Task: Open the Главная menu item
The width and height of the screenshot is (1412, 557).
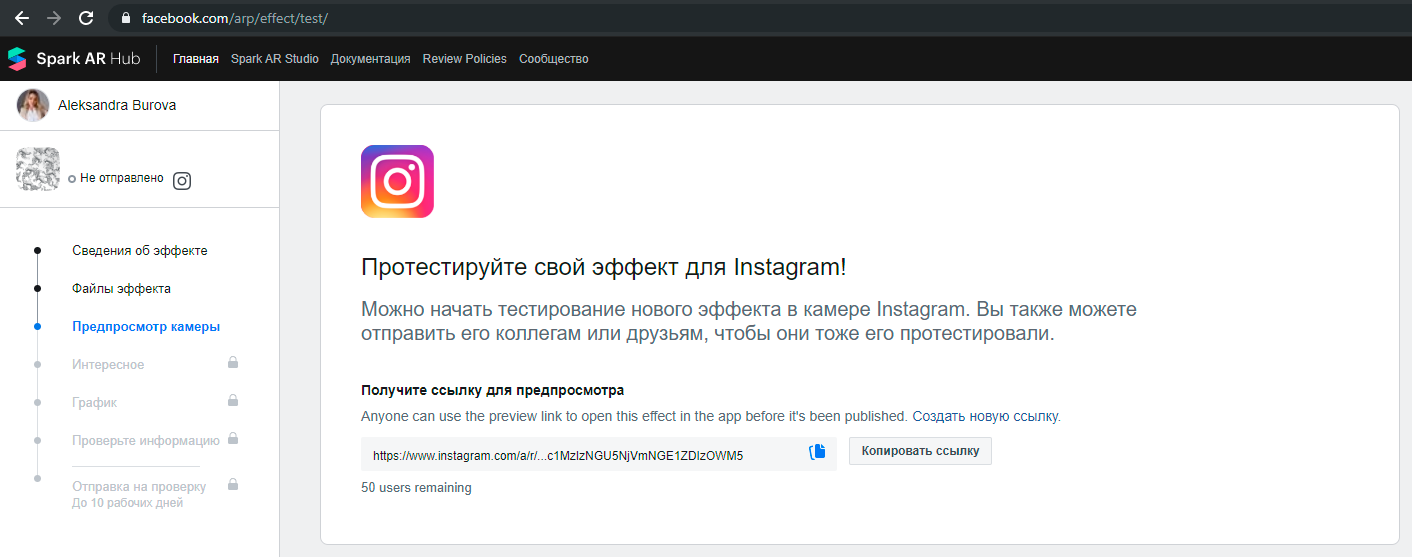Action: 195,59
